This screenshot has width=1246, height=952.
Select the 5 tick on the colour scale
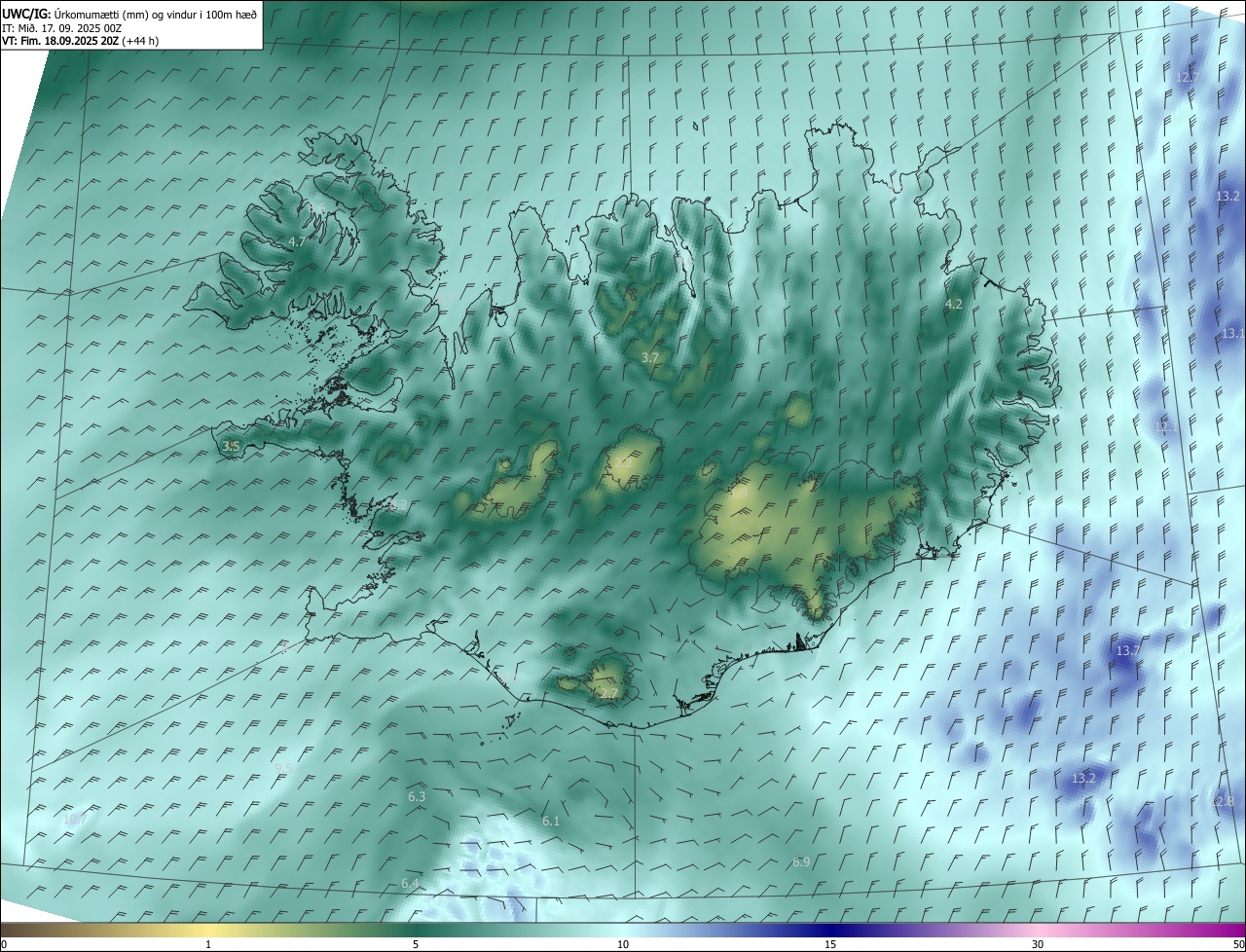tap(416, 944)
